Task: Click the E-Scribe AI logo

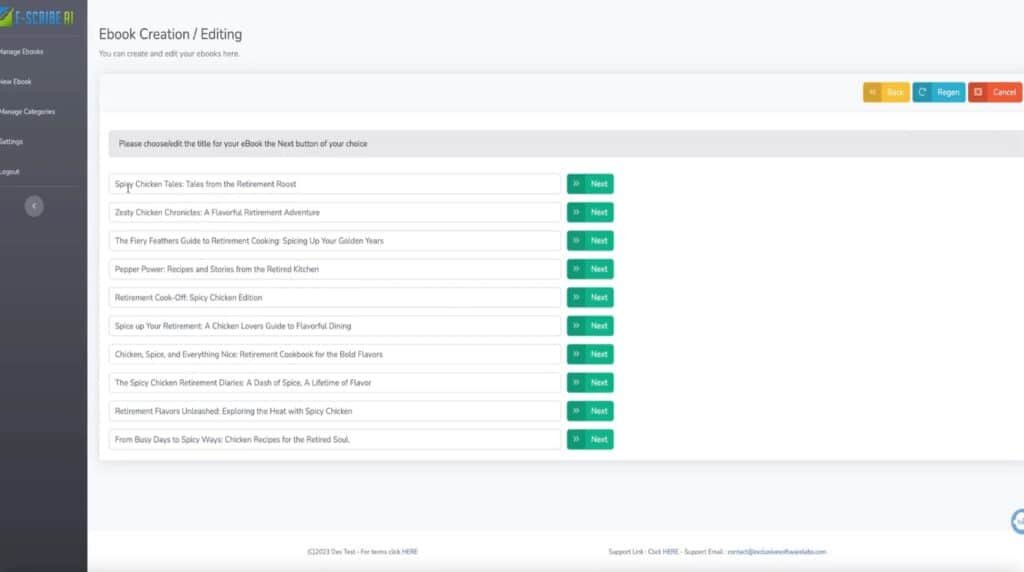Action: point(37,18)
